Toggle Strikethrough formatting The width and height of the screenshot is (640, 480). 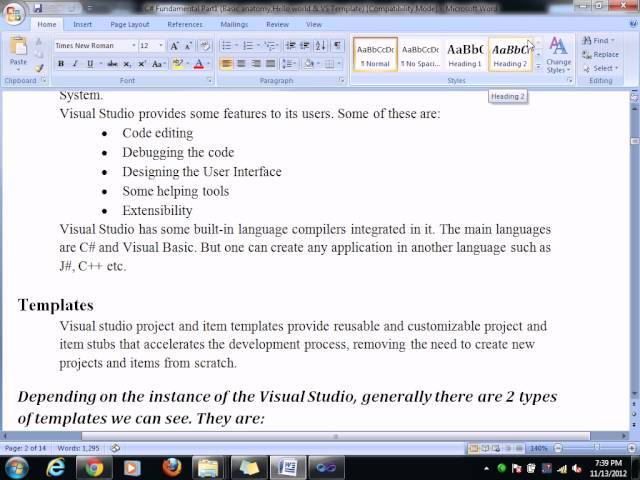(112, 64)
